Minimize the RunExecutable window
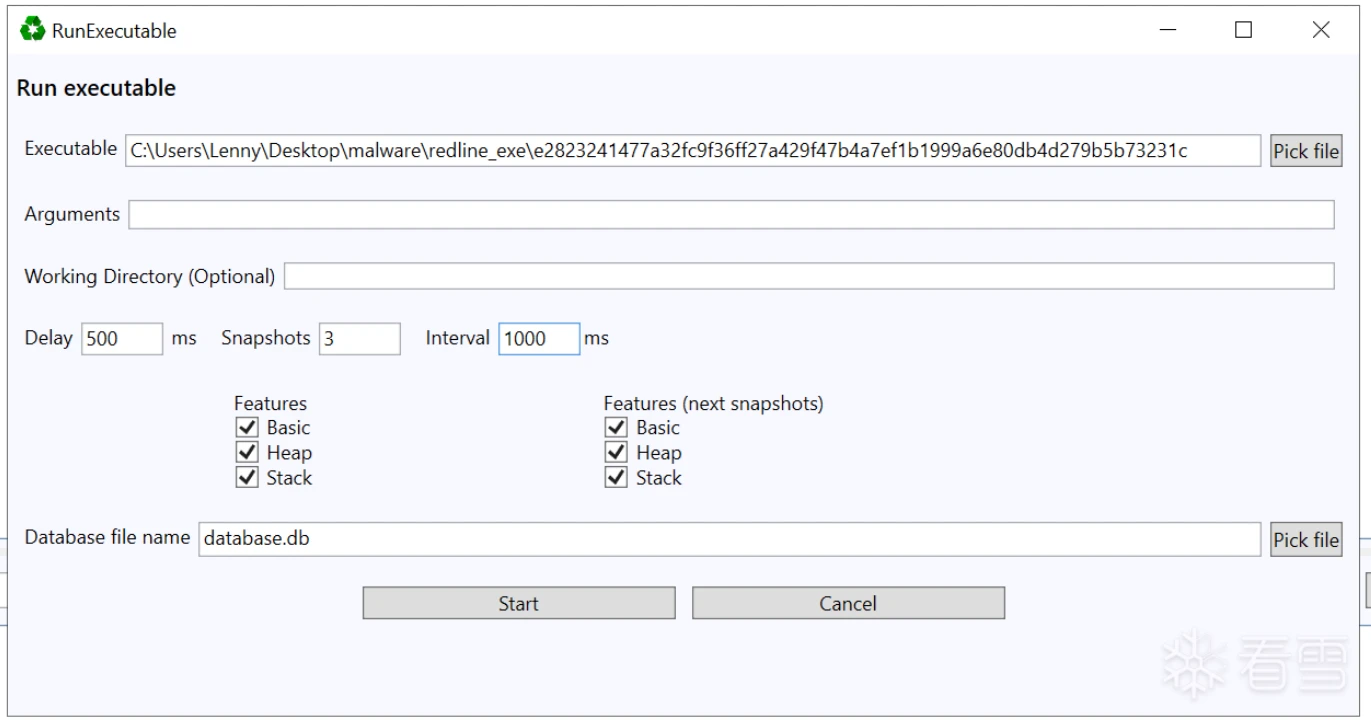The image size is (1371, 725). pos(1167,31)
